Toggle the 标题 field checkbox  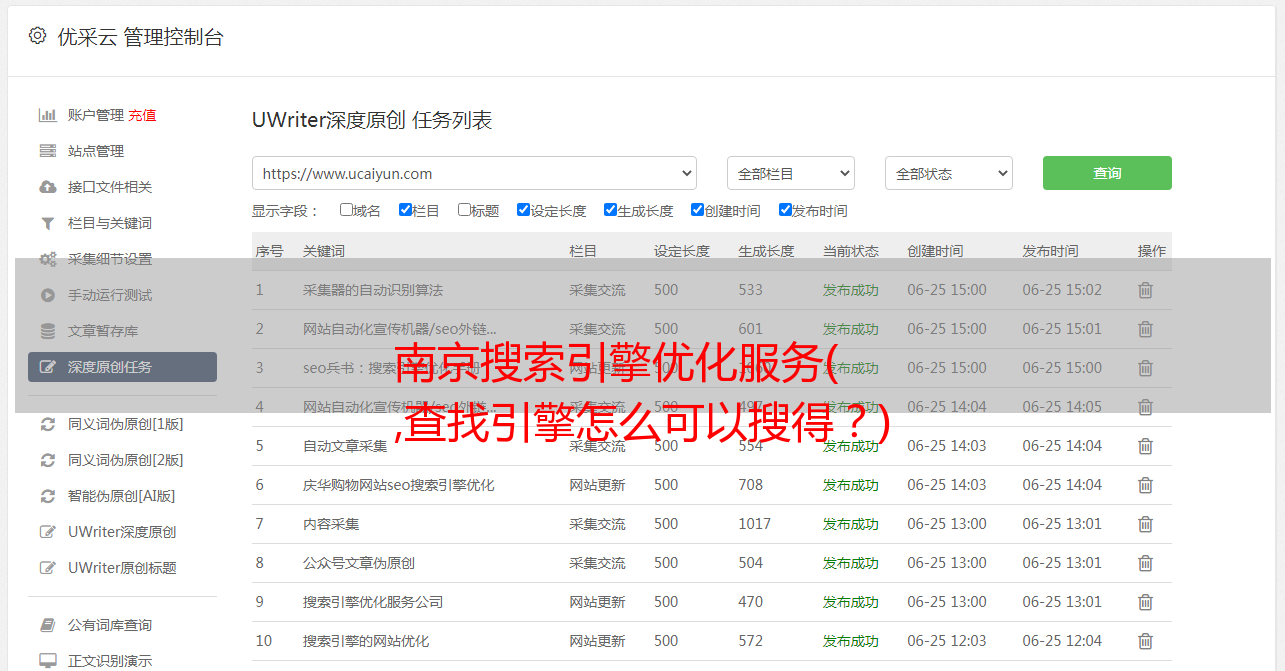464,210
